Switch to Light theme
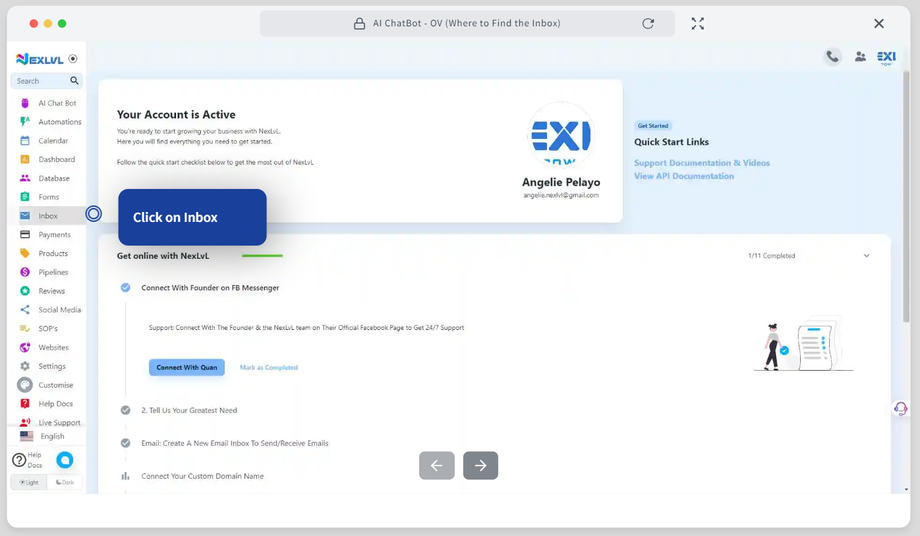 [x=29, y=482]
